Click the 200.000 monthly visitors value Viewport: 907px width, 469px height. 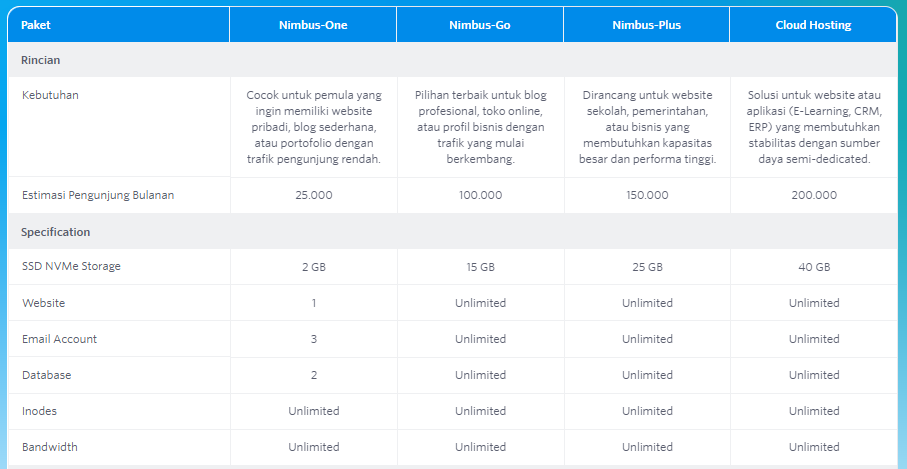pyautogui.click(x=814, y=195)
